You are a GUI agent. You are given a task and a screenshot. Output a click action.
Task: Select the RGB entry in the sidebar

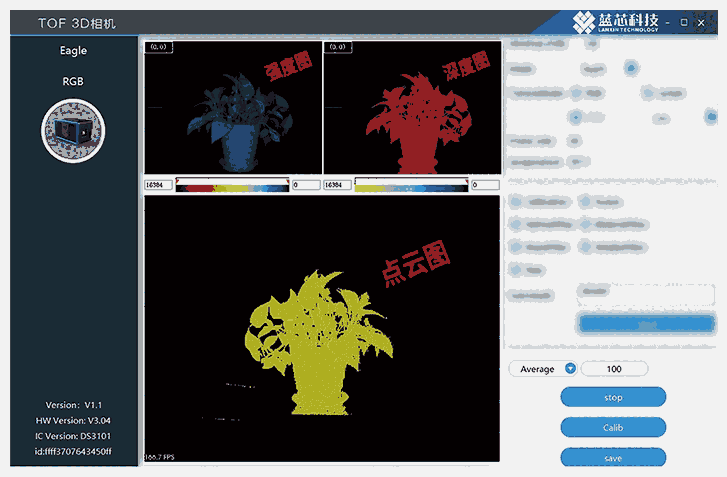[73, 81]
